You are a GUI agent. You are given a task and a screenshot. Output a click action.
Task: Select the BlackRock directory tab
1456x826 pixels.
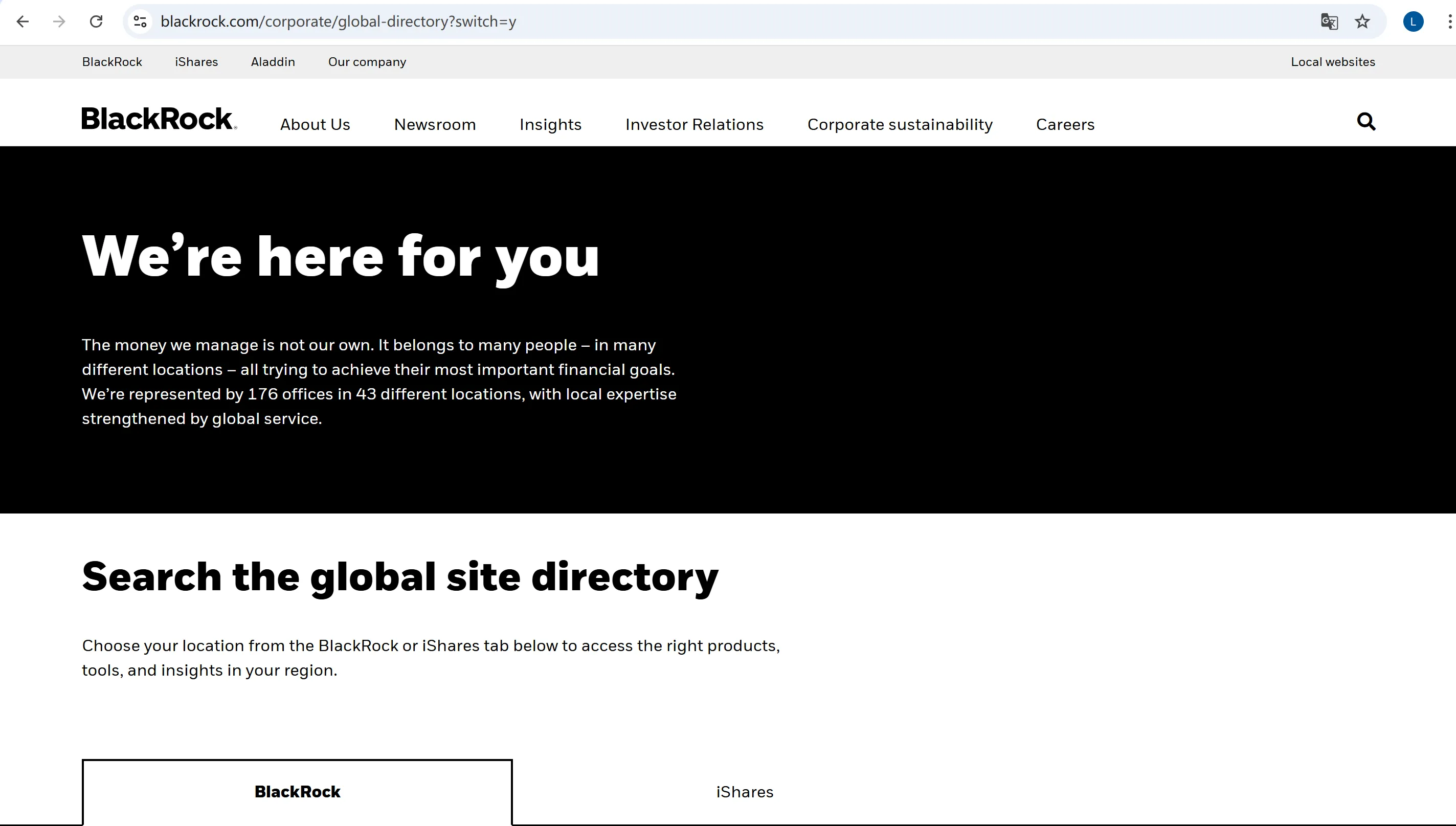pyautogui.click(x=297, y=792)
